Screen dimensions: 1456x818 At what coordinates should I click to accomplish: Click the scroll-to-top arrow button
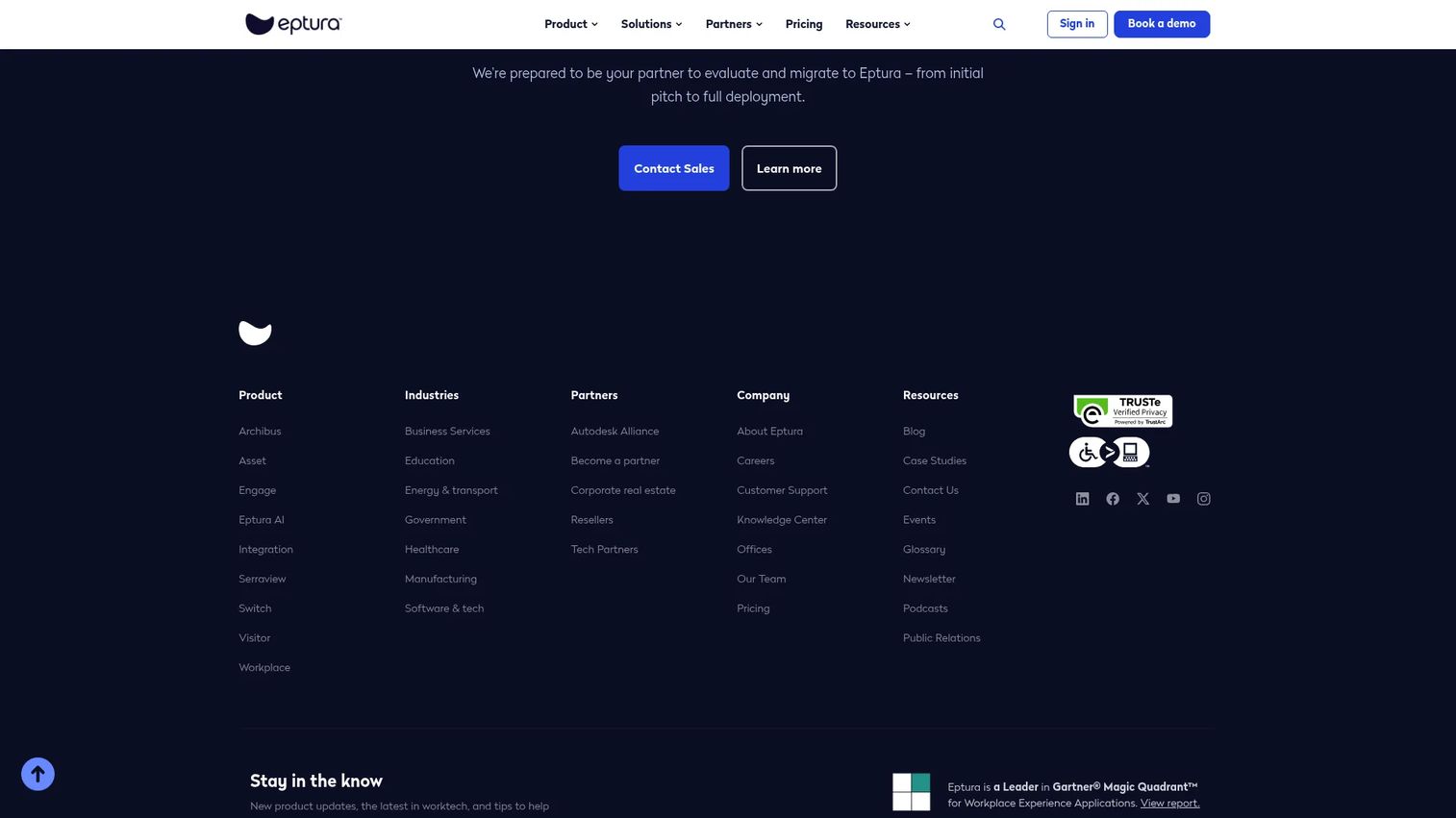click(38, 774)
